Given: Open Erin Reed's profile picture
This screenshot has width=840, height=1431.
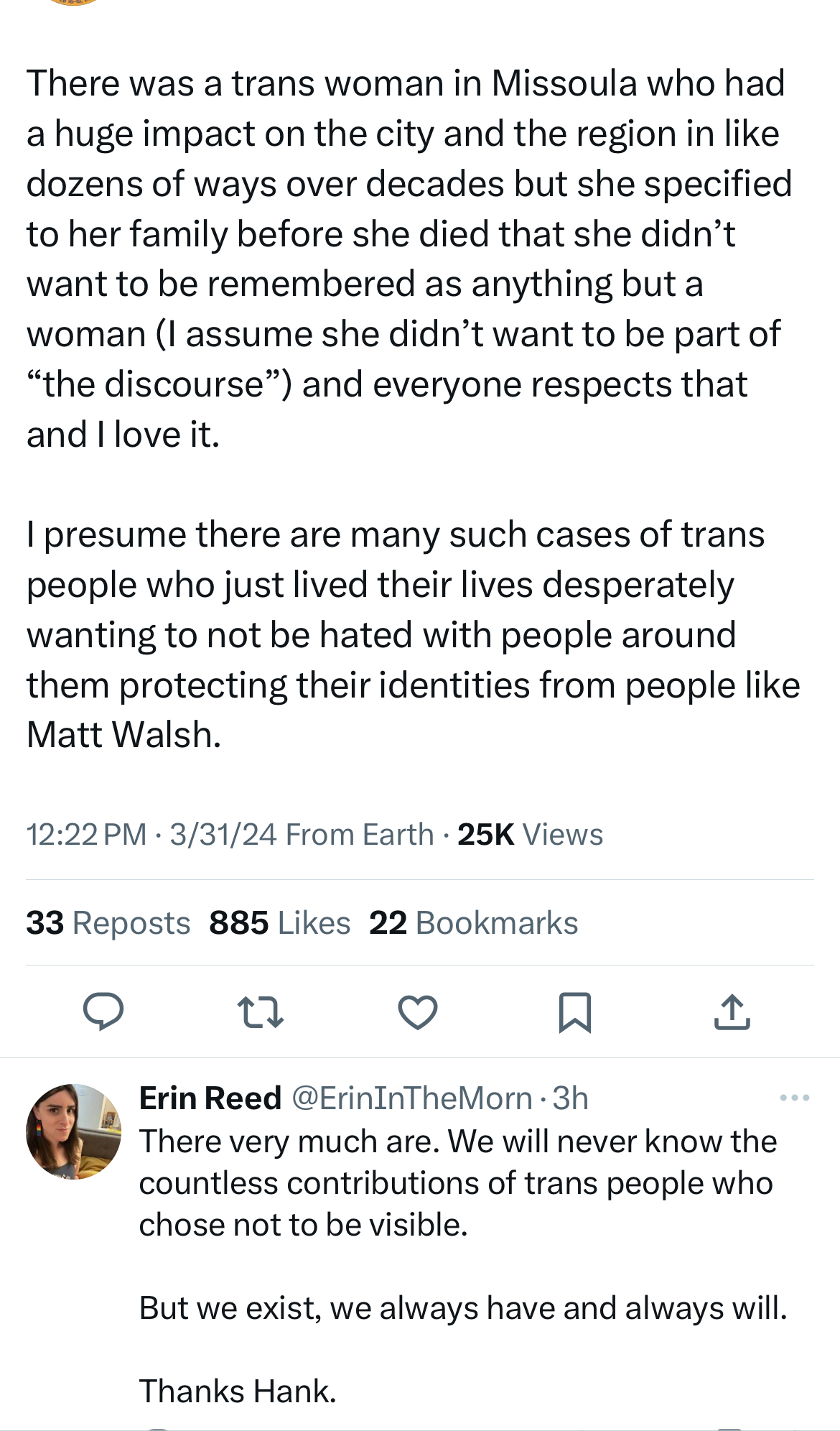Looking at the screenshot, I should point(73,1131).
